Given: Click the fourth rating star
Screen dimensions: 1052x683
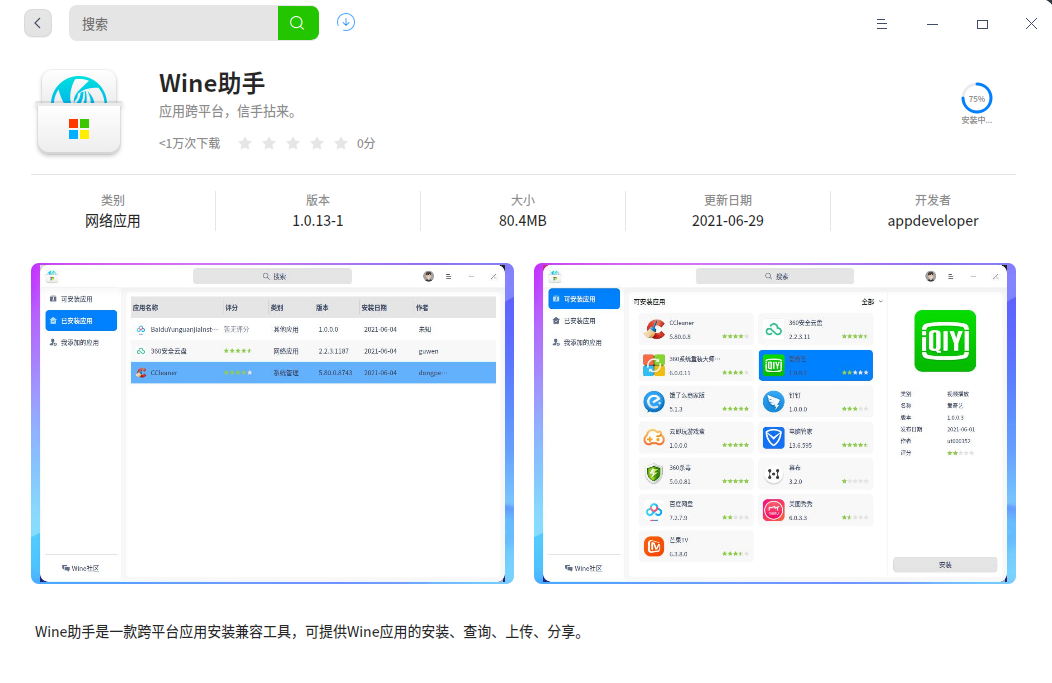Looking at the screenshot, I should 317,143.
